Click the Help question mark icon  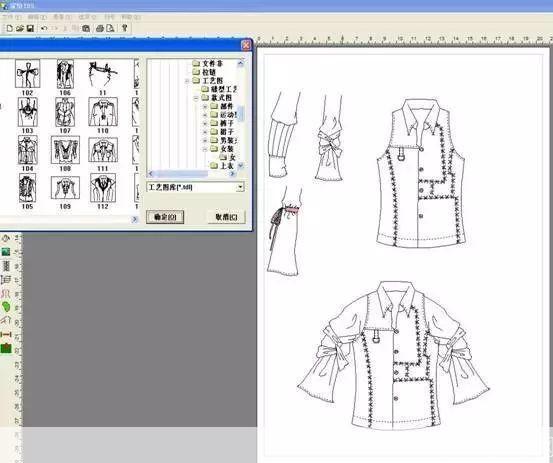coord(124,28)
